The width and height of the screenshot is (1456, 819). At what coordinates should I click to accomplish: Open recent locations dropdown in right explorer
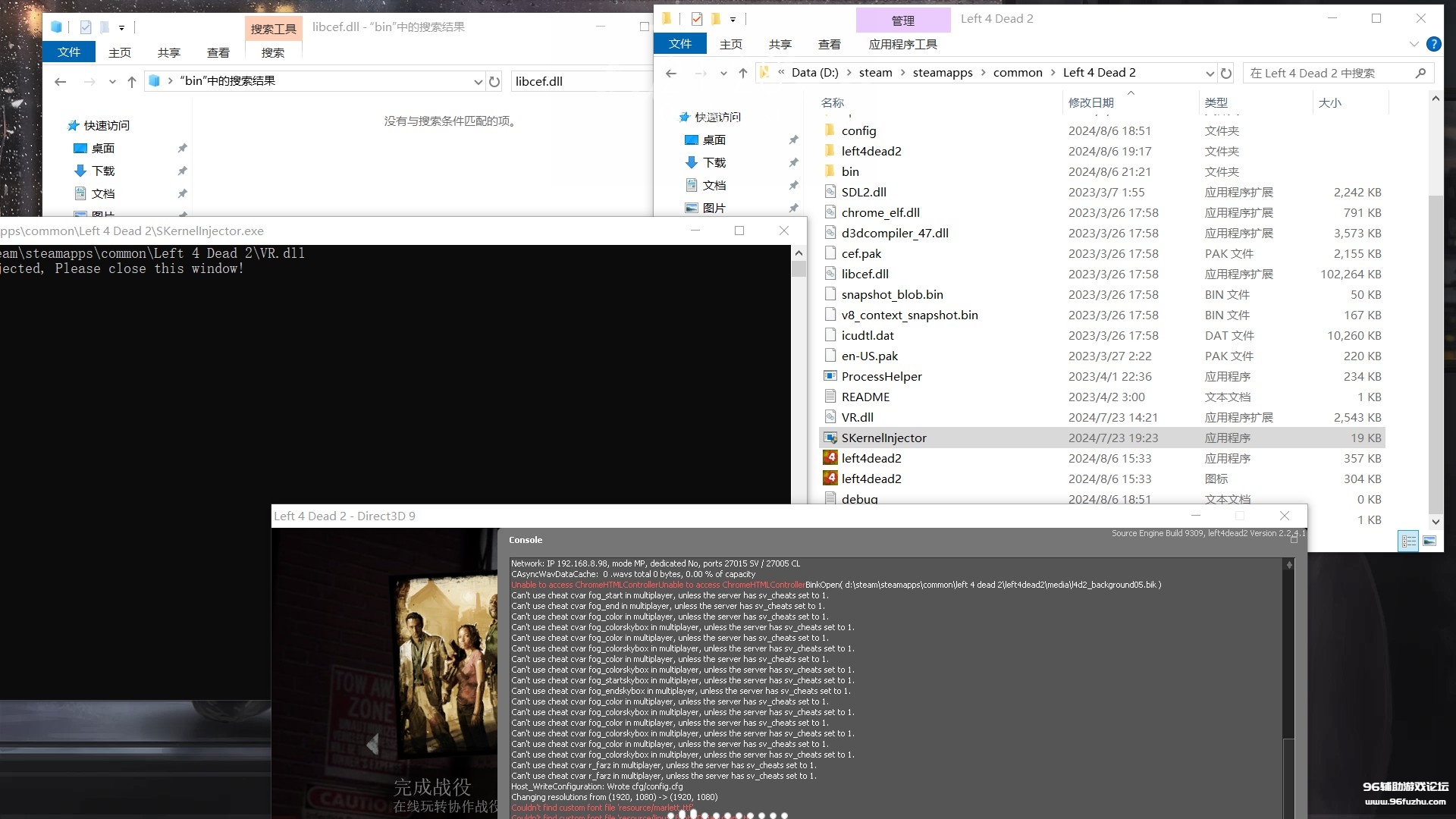coord(723,73)
